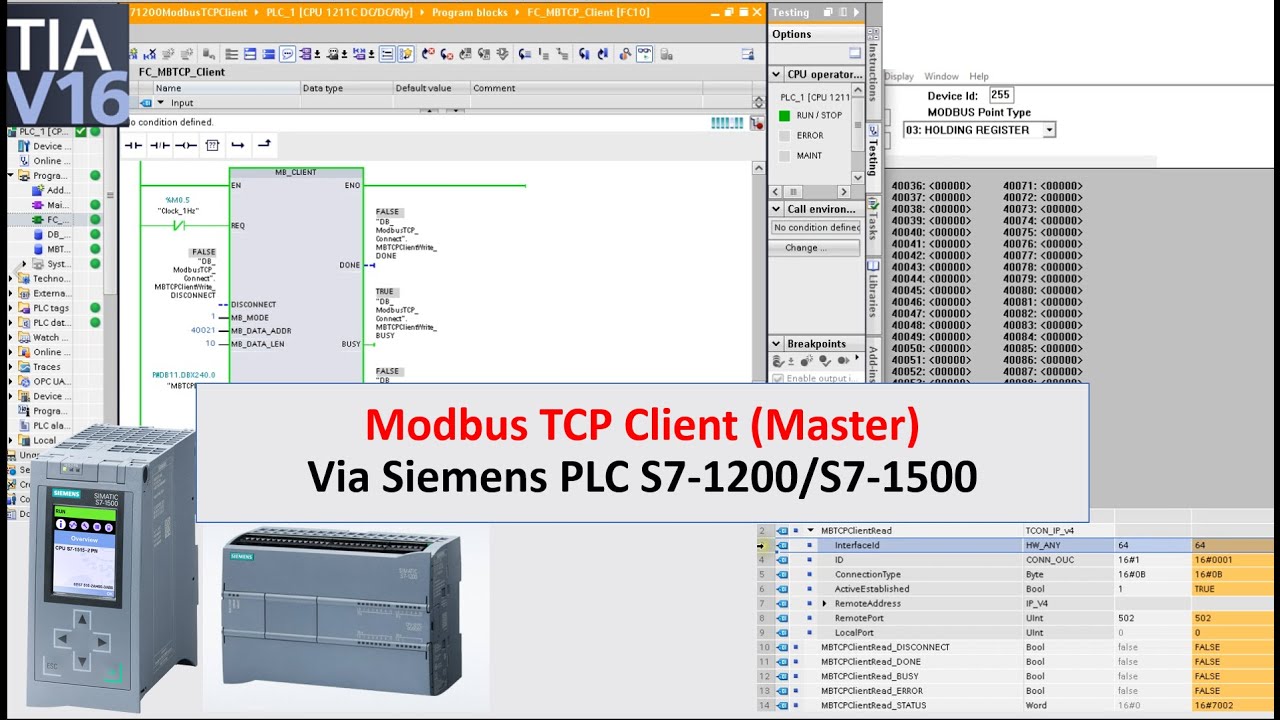Insert a normally open contact
1280x720 pixels.
(x=134, y=145)
